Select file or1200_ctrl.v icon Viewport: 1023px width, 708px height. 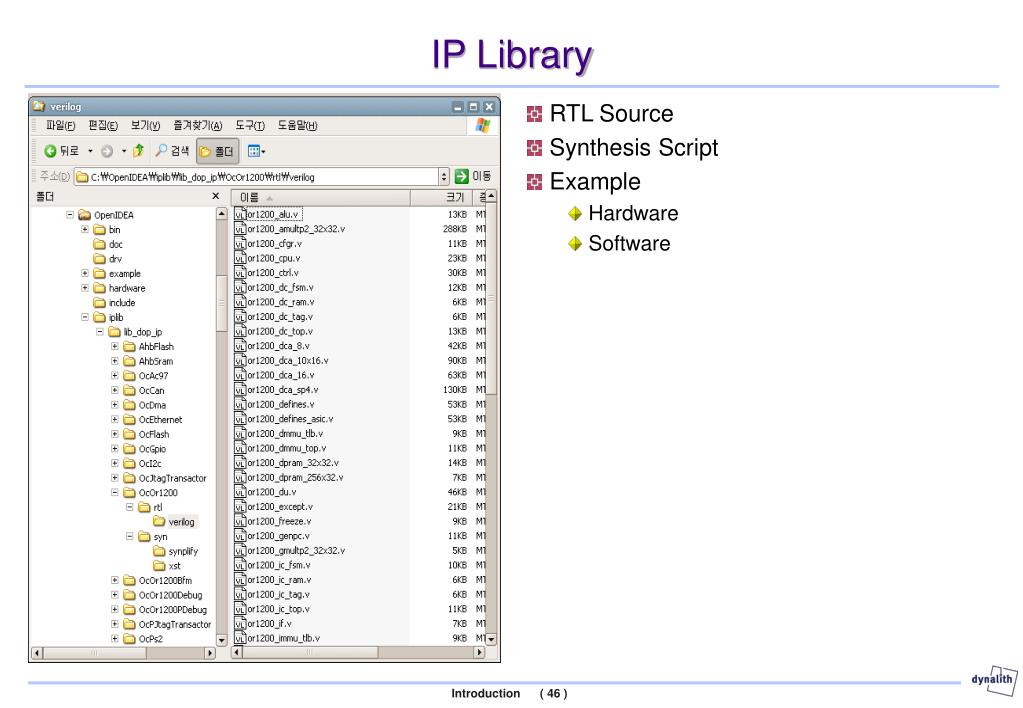coord(240,273)
